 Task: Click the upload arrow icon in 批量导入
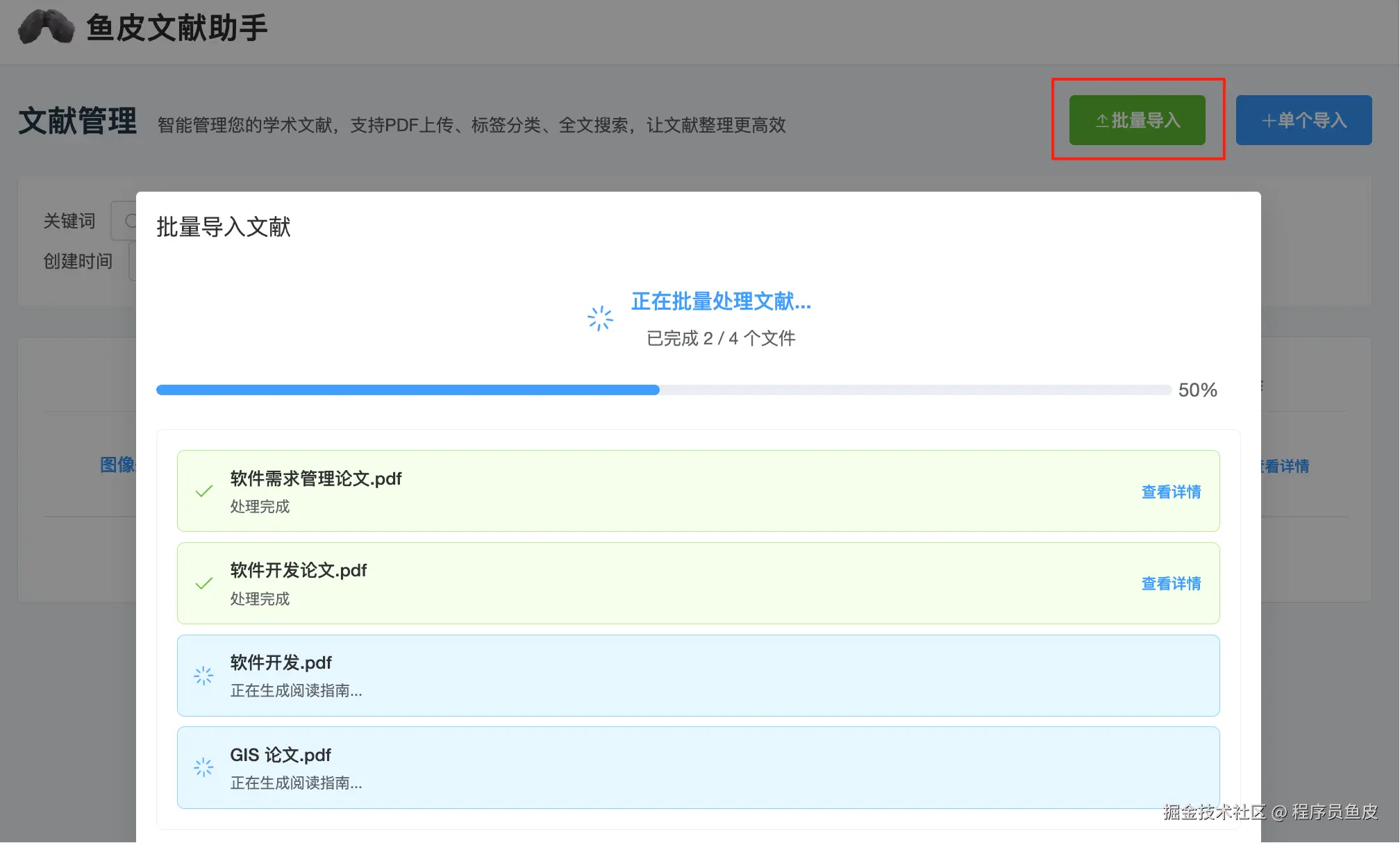tap(1102, 121)
